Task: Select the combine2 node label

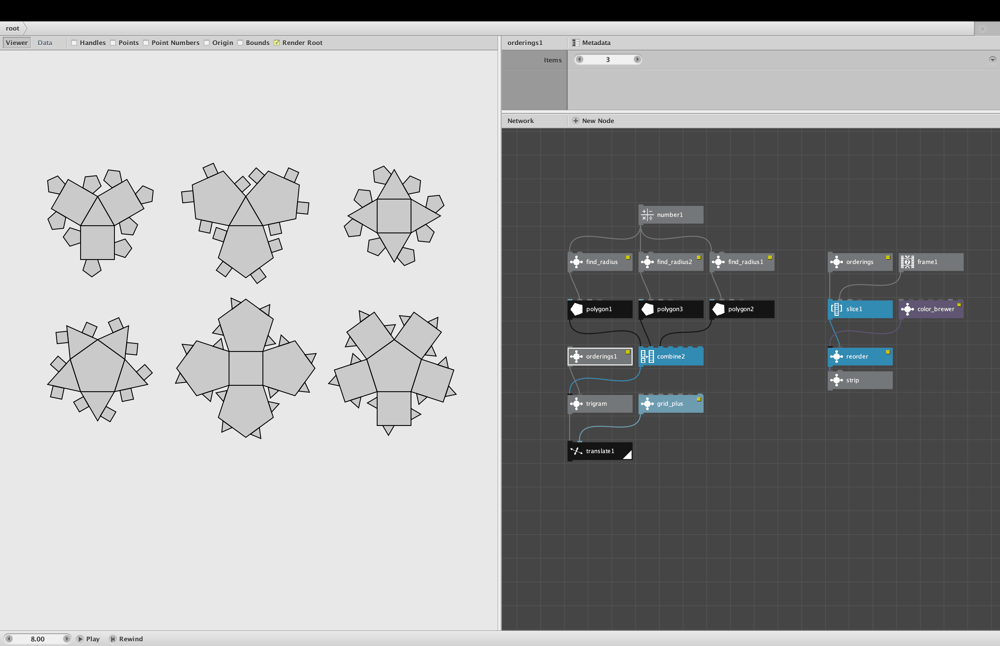Action: 671,356
